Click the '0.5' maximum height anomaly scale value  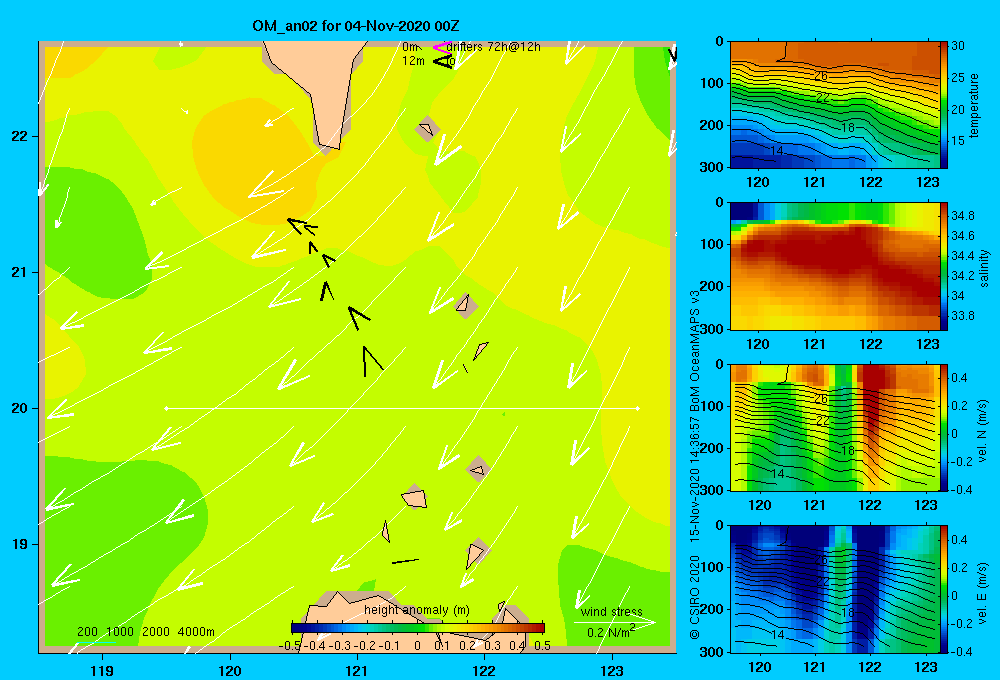(542, 646)
